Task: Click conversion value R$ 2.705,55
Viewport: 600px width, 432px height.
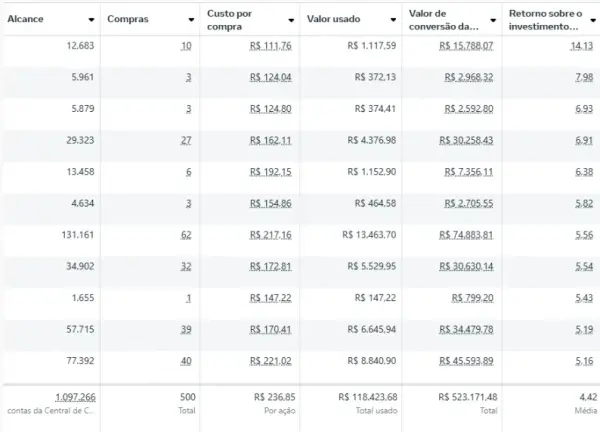Action: click(469, 204)
